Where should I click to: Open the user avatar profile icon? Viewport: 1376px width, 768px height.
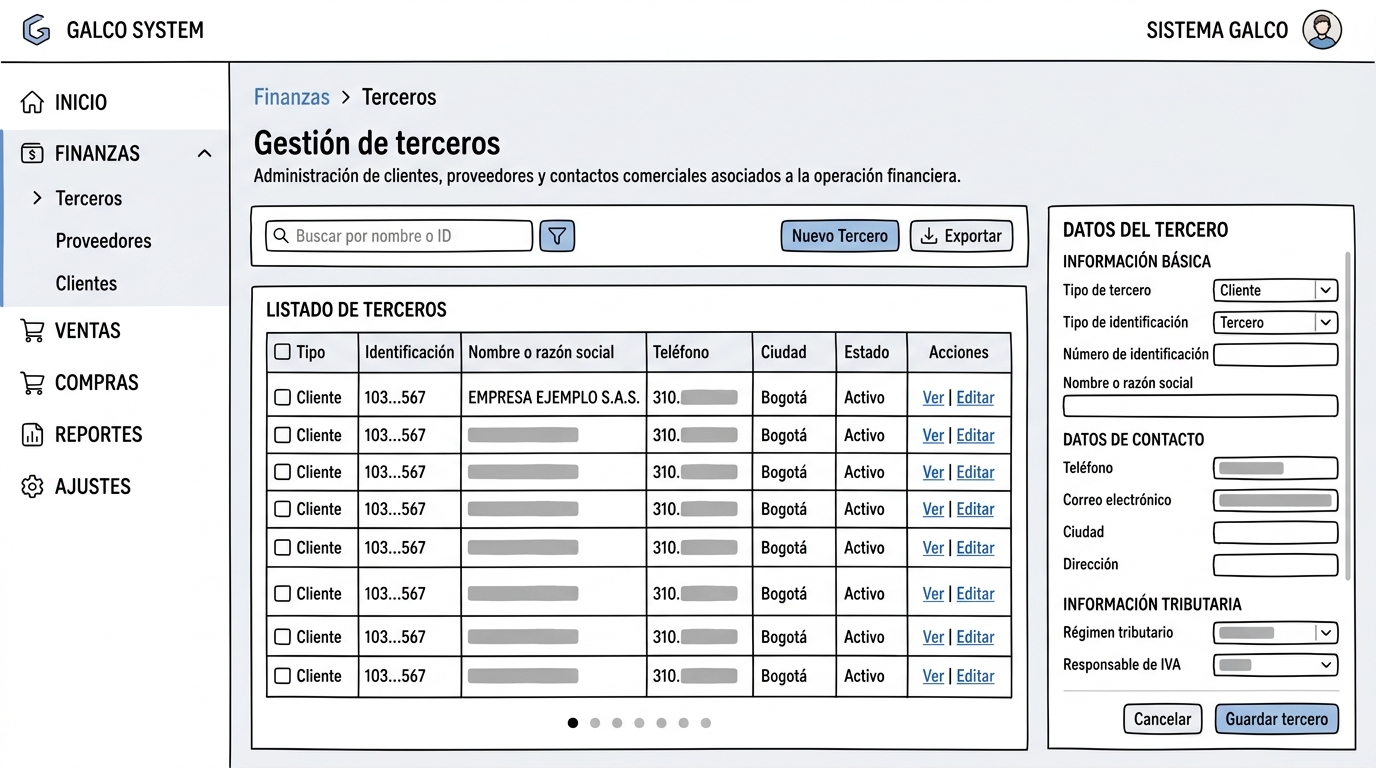(x=1322, y=30)
